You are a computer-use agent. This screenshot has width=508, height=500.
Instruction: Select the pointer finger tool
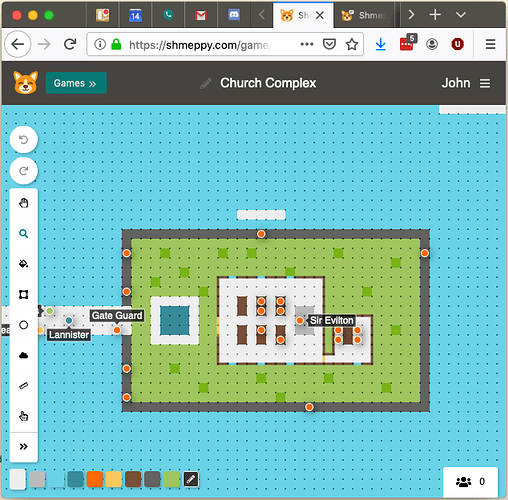coord(23,416)
